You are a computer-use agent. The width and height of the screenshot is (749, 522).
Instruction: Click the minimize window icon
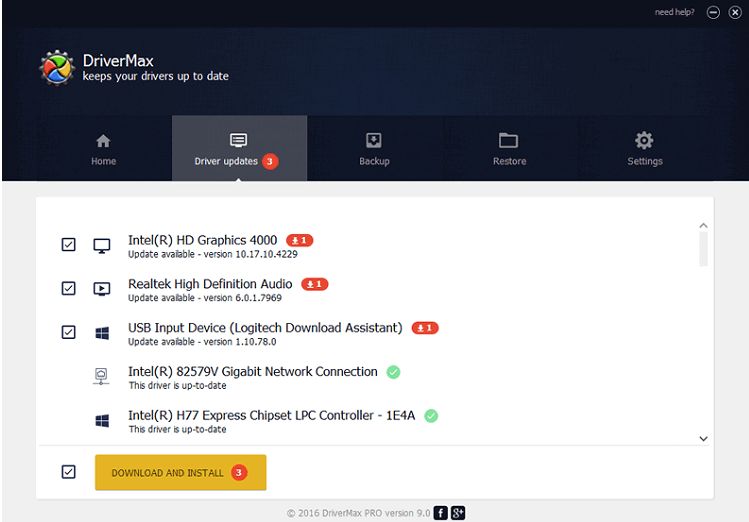[x=713, y=12]
